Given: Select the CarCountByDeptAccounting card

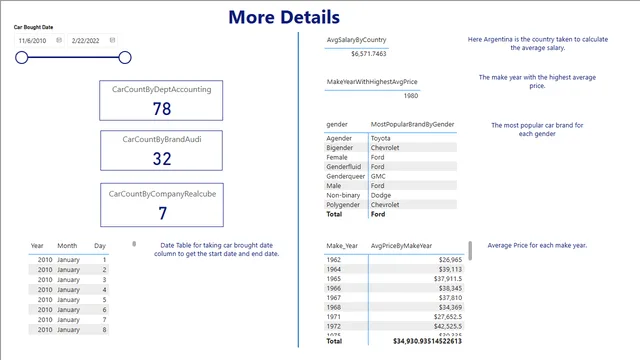Looking at the screenshot, I should (161, 100).
